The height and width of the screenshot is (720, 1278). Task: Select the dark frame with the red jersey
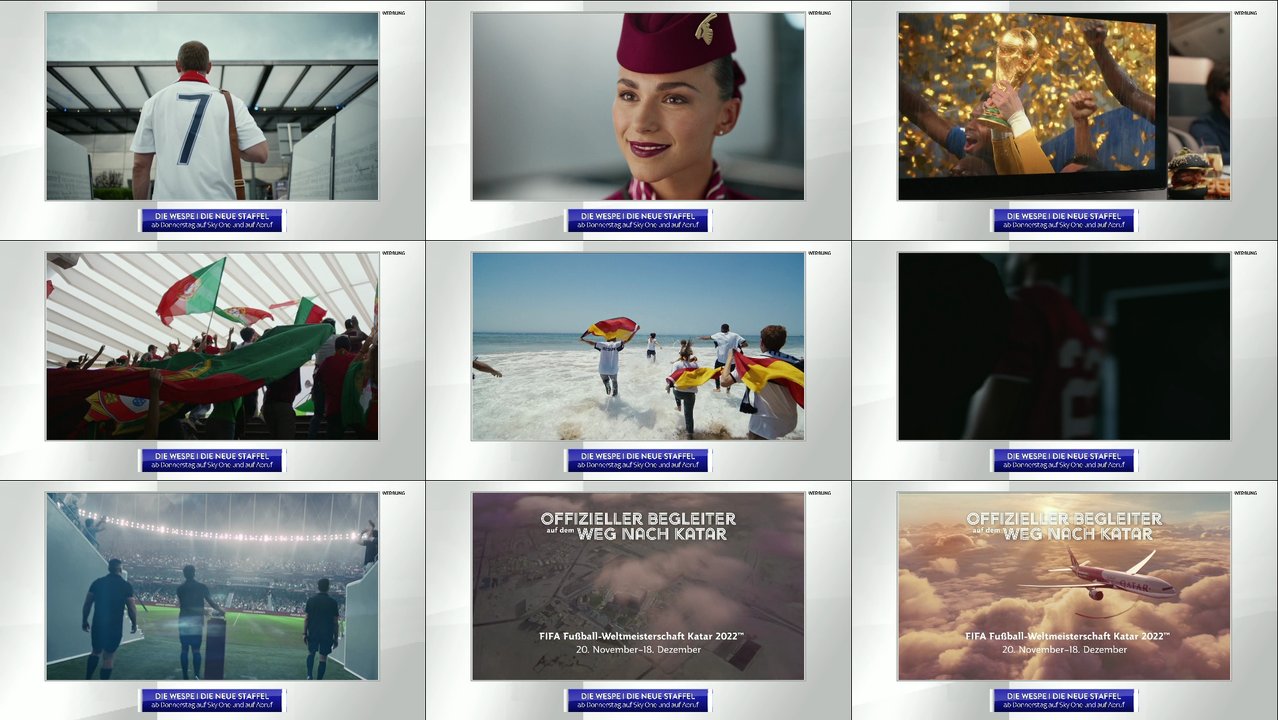tap(1064, 346)
